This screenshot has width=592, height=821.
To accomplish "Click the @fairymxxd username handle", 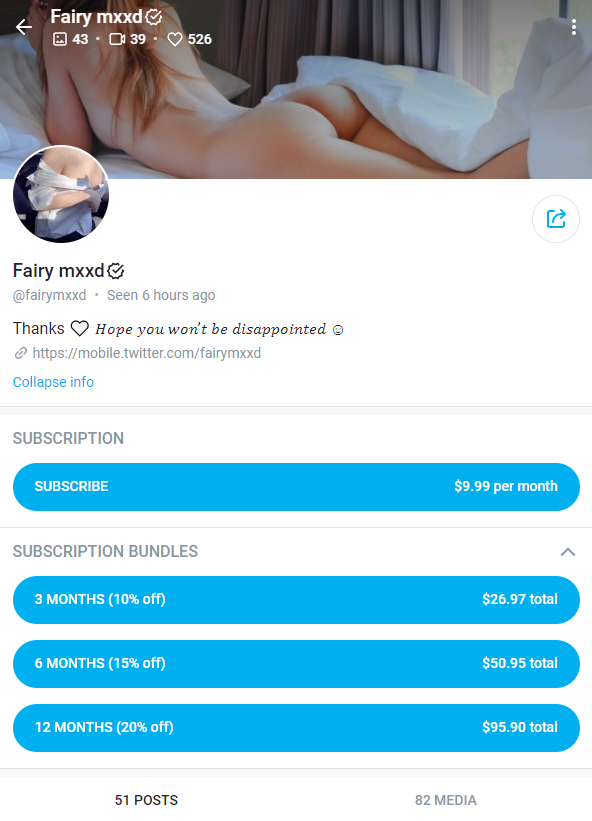I will [x=50, y=295].
